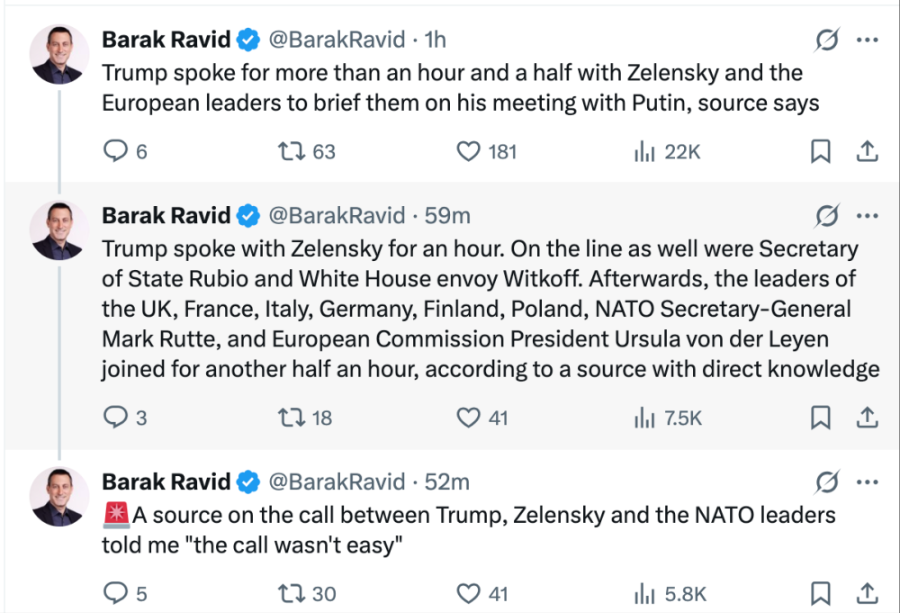Image resolution: width=900 pixels, height=613 pixels.
Task: Like the "call wasn't easy" tweet
Action: tap(469, 593)
